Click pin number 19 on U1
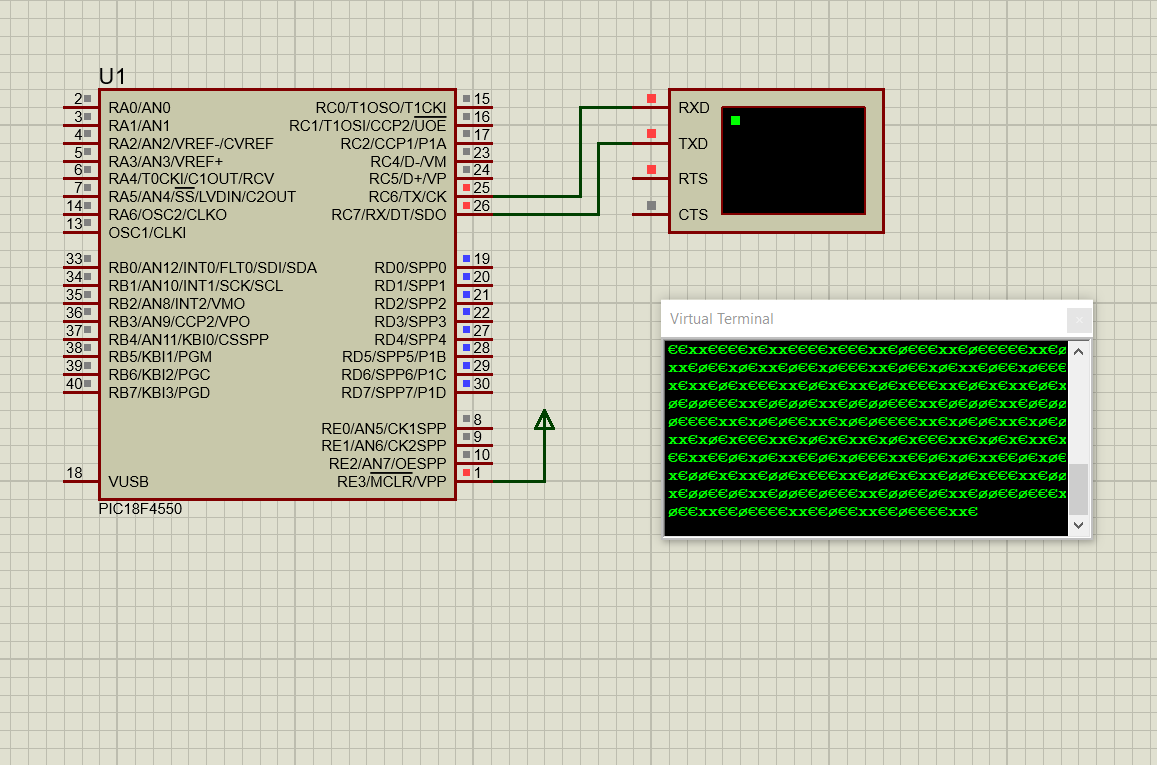Screen dimensions: 1157x765 pyautogui.click(x=482, y=259)
